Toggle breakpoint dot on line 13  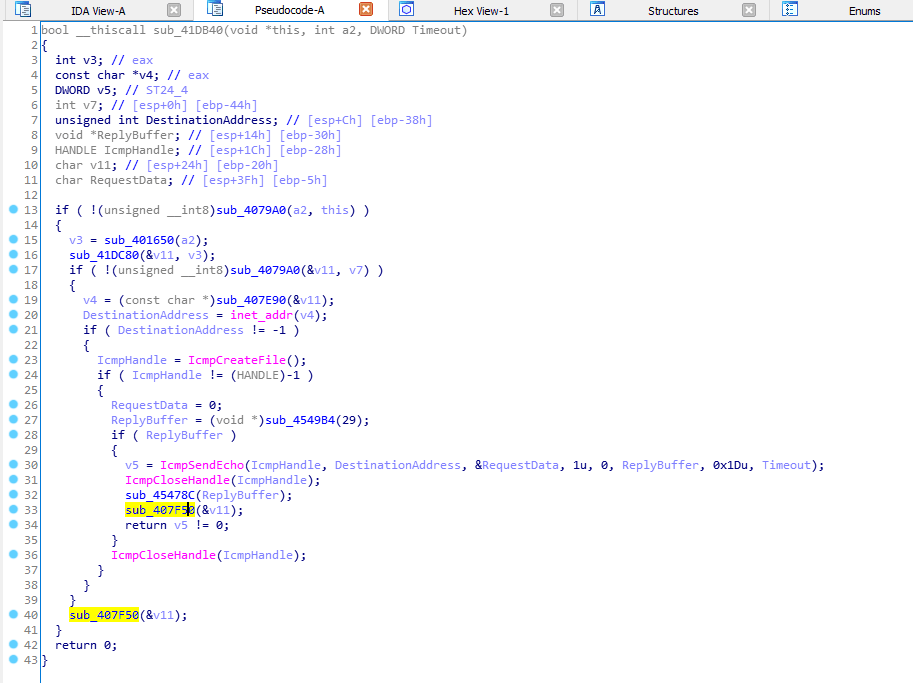coord(13,209)
